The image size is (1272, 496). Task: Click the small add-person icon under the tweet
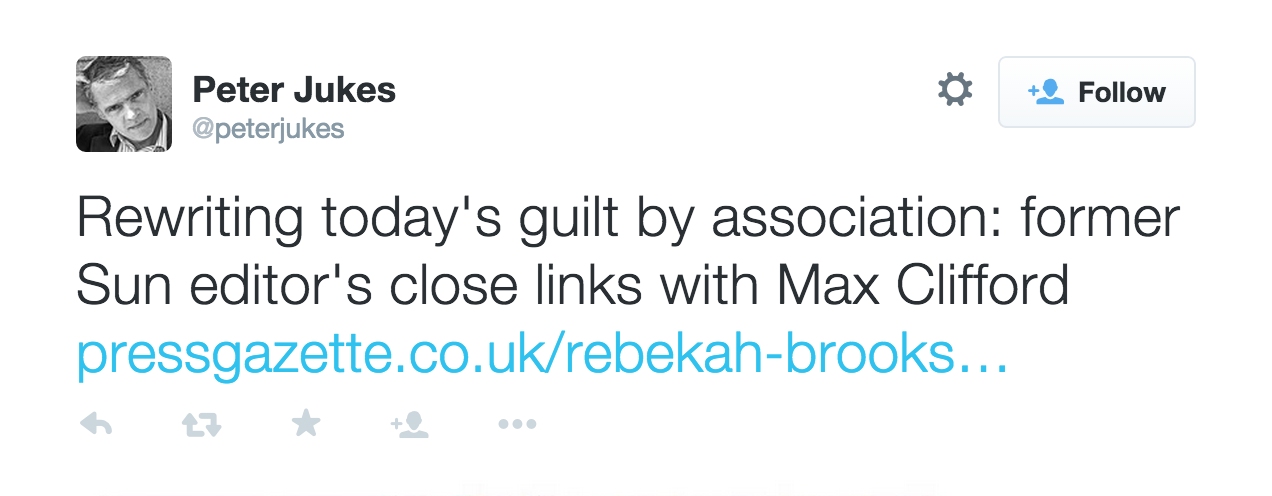pos(409,425)
